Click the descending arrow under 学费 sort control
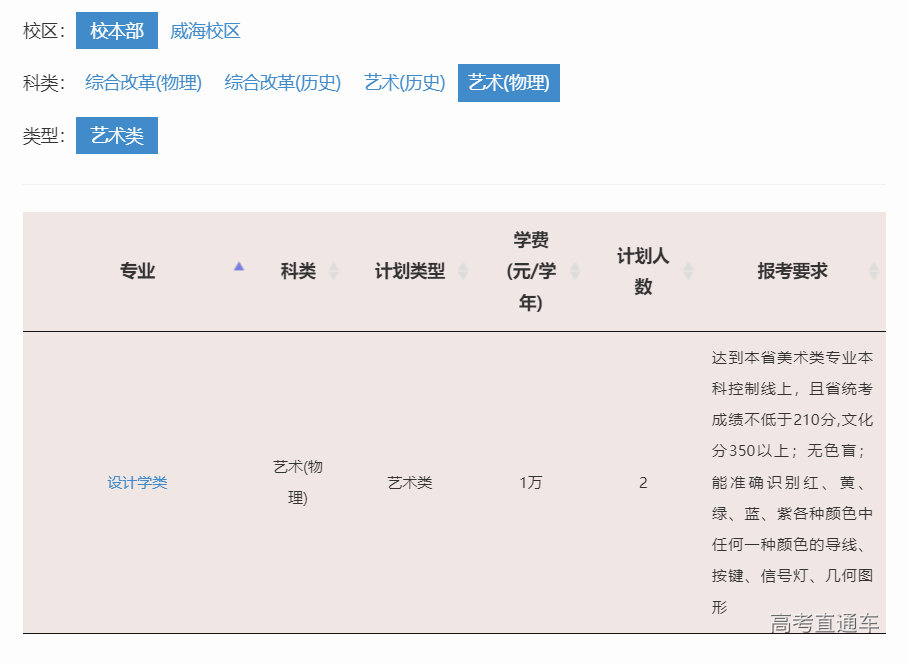 coord(577,275)
